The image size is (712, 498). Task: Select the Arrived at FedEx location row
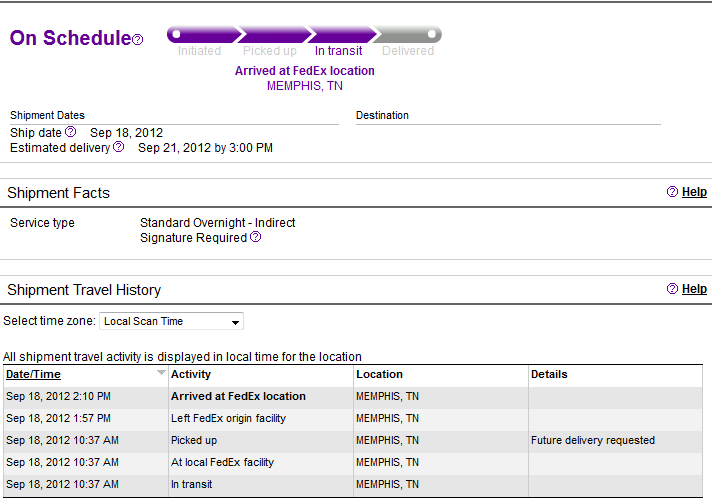coord(353,396)
